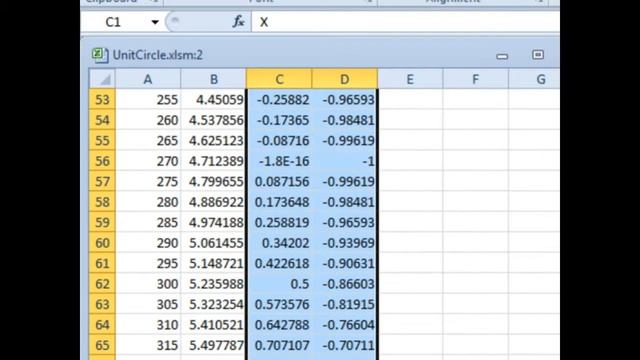Select row 57 header
The width and height of the screenshot is (640, 360).
102,181
